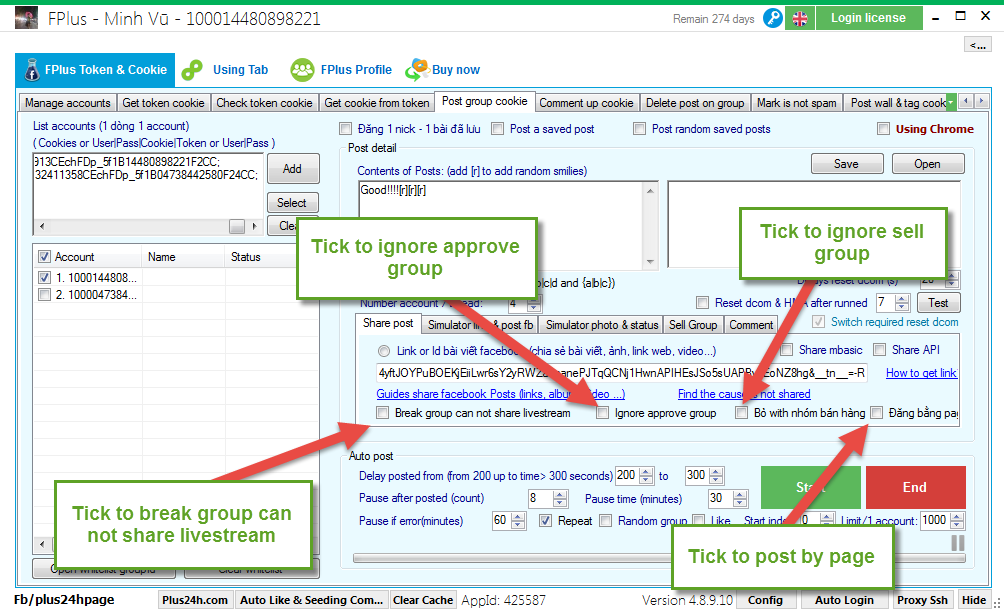The height and width of the screenshot is (612, 1004).
Task: Tick the 'Bỏ with nhóm bán hàng' checkbox
Action: [x=741, y=413]
